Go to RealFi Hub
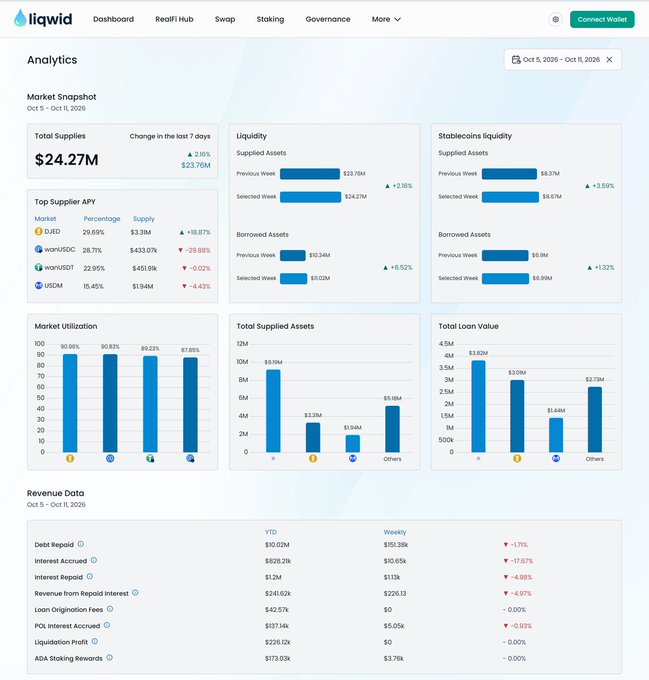This screenshot has width=649, height=680. tap(174, 19)
